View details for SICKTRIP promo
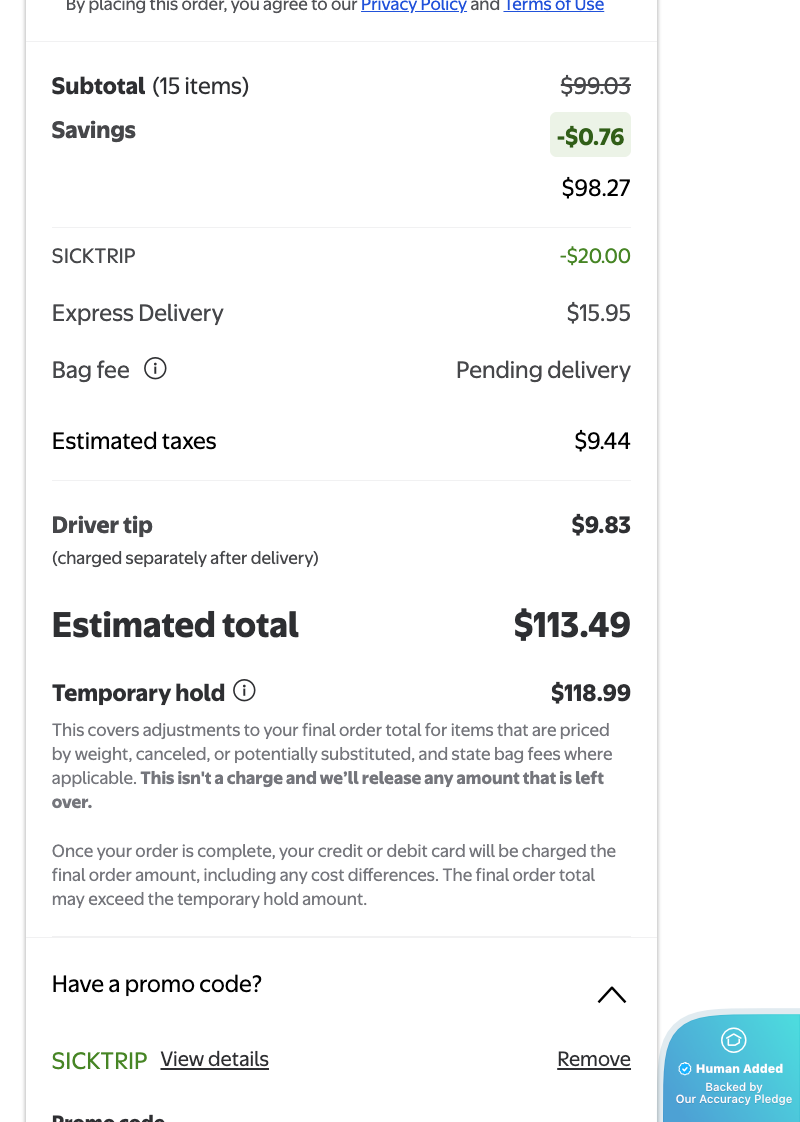 (x=214, y=1059)
